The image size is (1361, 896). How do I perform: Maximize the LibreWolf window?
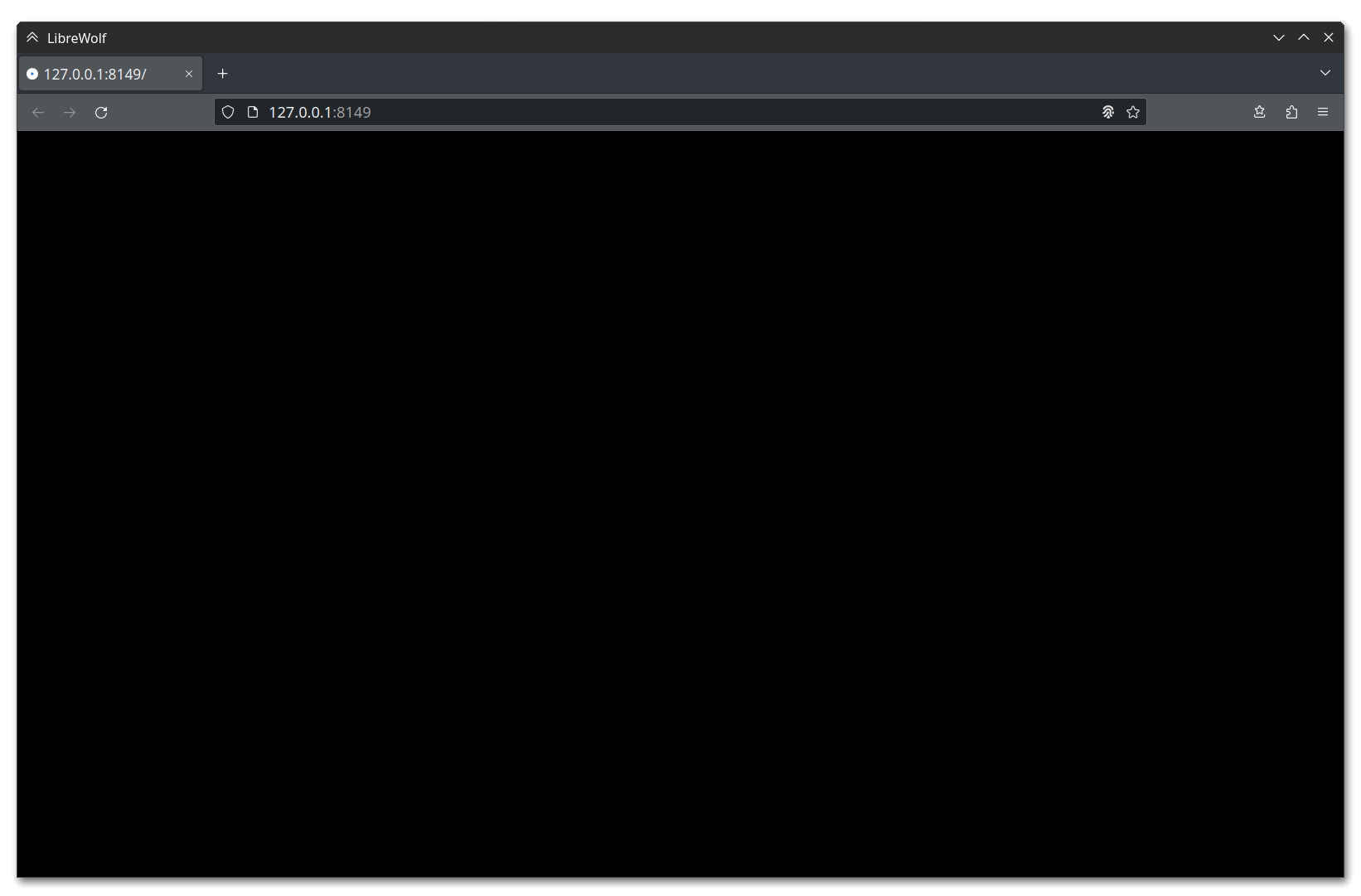(x=1304, y=37)
